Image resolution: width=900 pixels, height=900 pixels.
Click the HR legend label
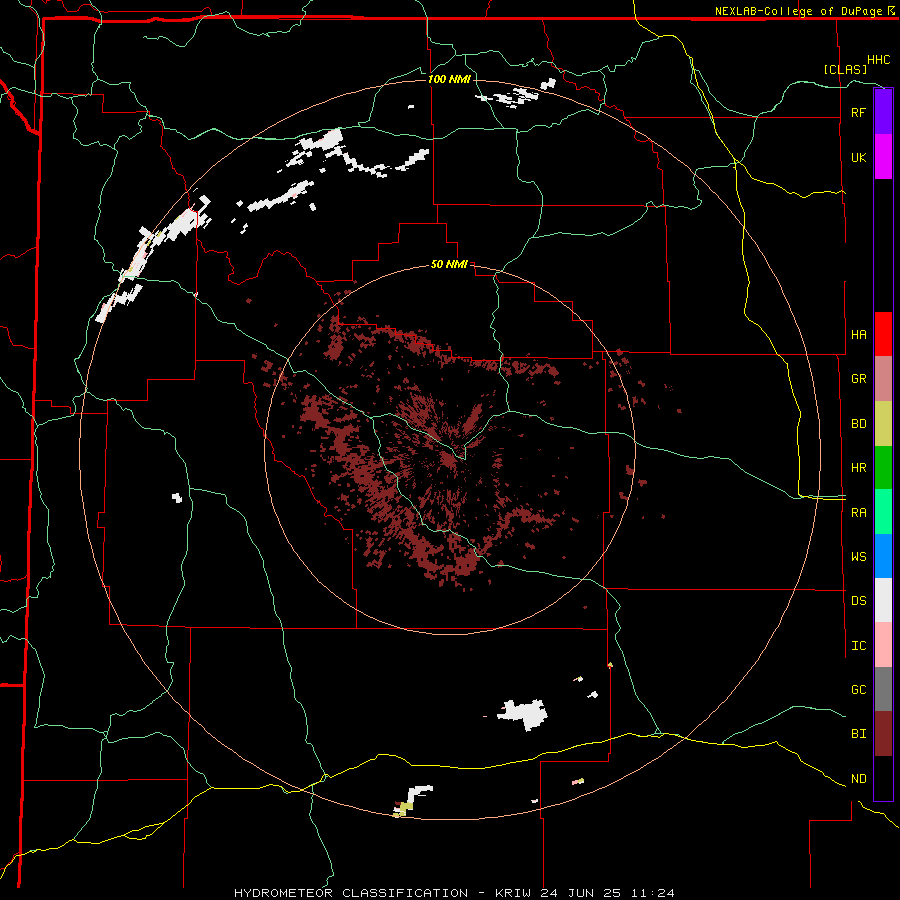pyautogui.click(x=858, y=468)
